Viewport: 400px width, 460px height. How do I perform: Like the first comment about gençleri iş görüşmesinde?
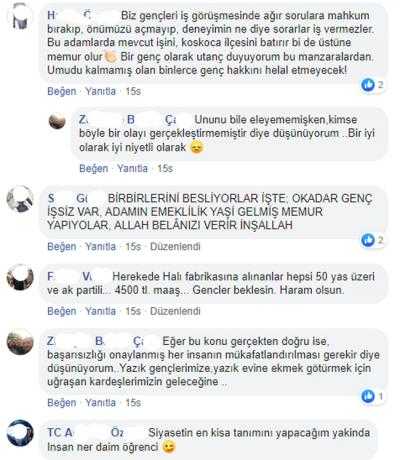coord(62,91)
